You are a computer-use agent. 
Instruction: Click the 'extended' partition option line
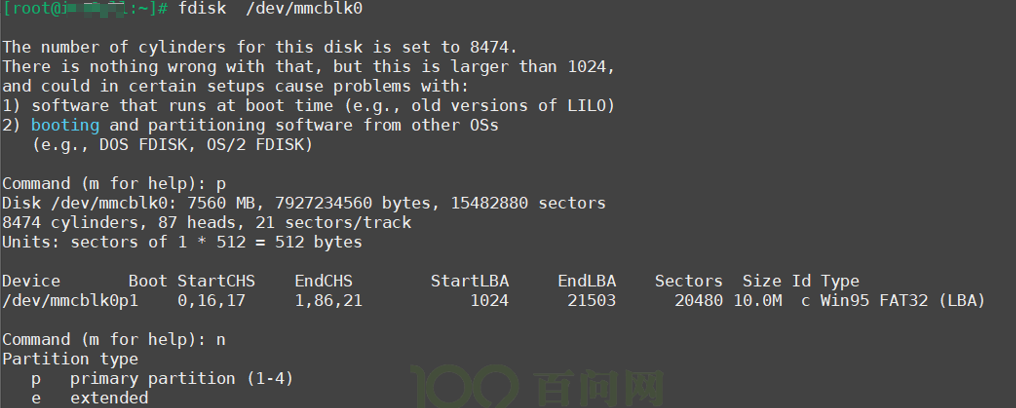tap(89, 398)
